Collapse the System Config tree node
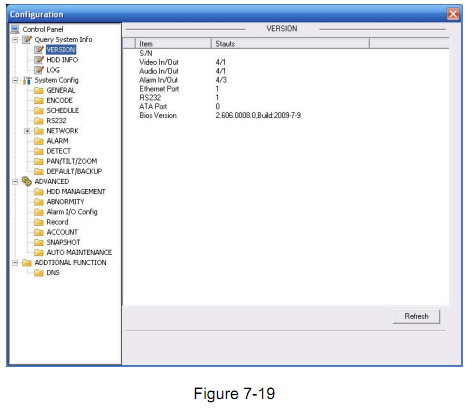 tap(15, 80)
